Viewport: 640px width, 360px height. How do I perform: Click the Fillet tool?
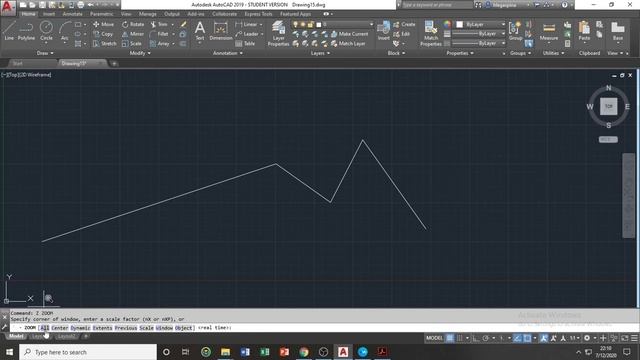[159, 34]
